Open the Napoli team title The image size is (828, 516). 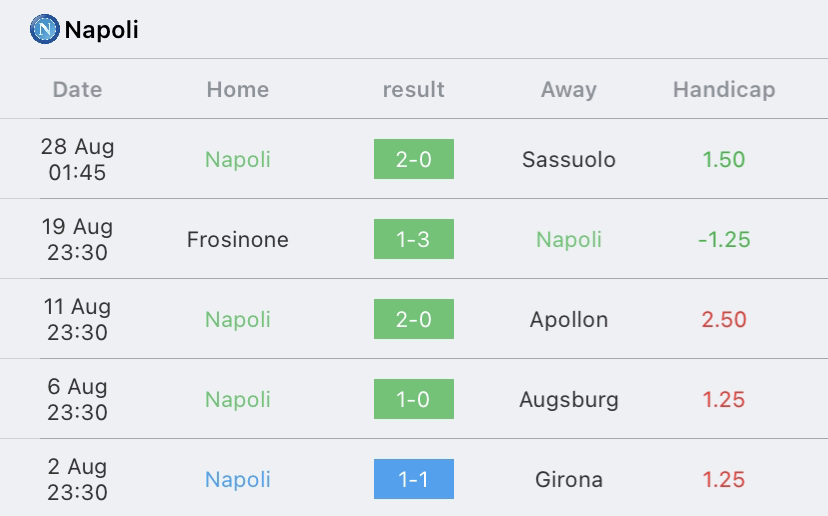pos(101,30)
